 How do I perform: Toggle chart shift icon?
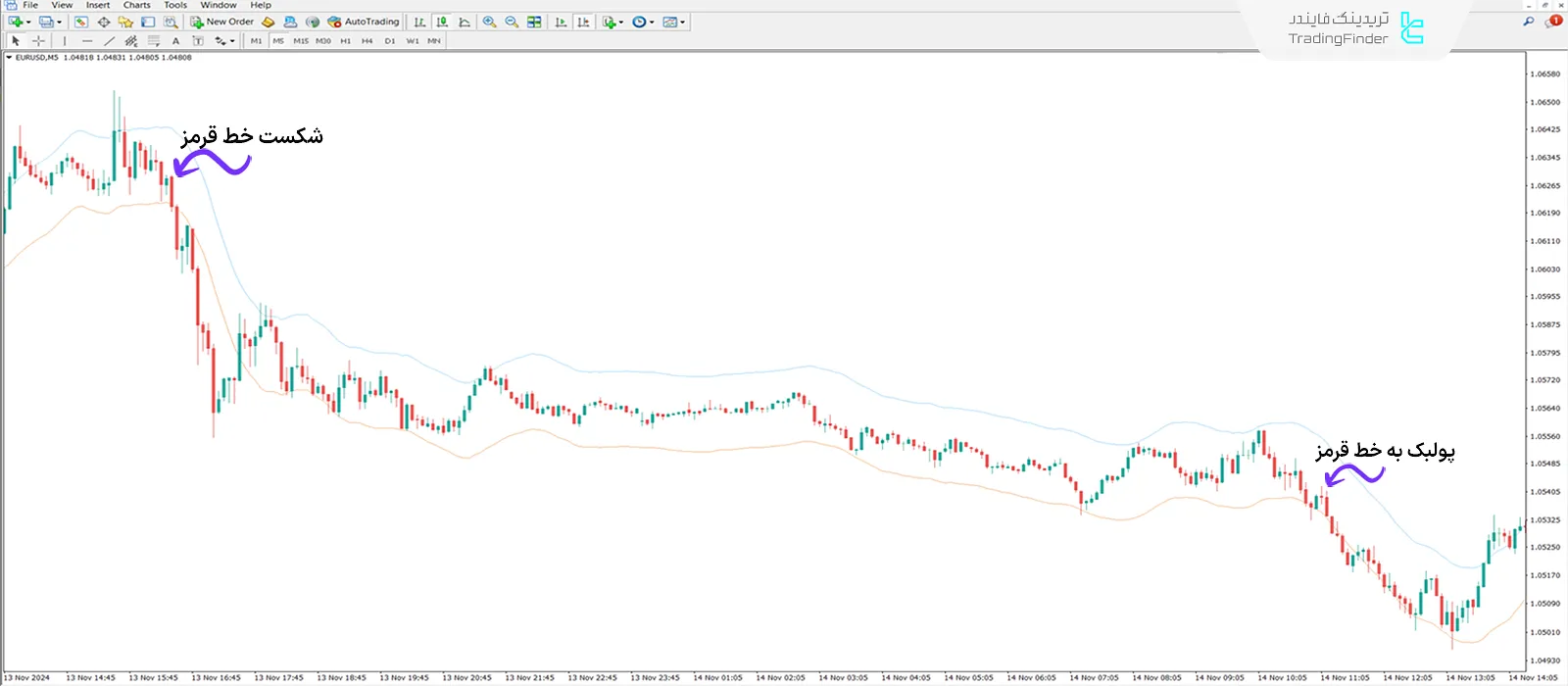pos(583,22)
